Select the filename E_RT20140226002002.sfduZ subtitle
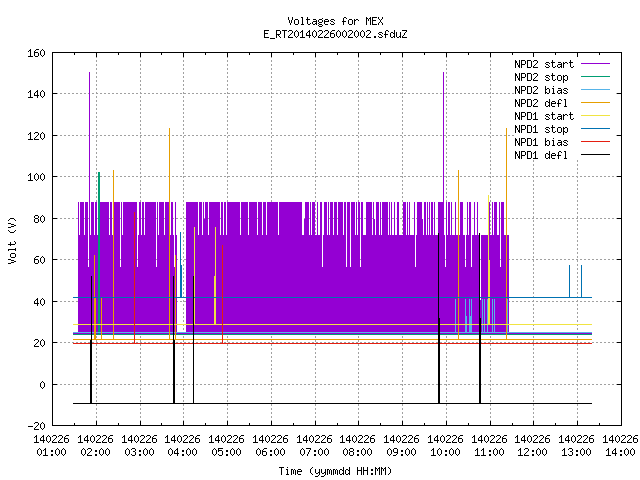Viewport: 640px width, 480px height. pyautogui.click(x=336, y=34)
